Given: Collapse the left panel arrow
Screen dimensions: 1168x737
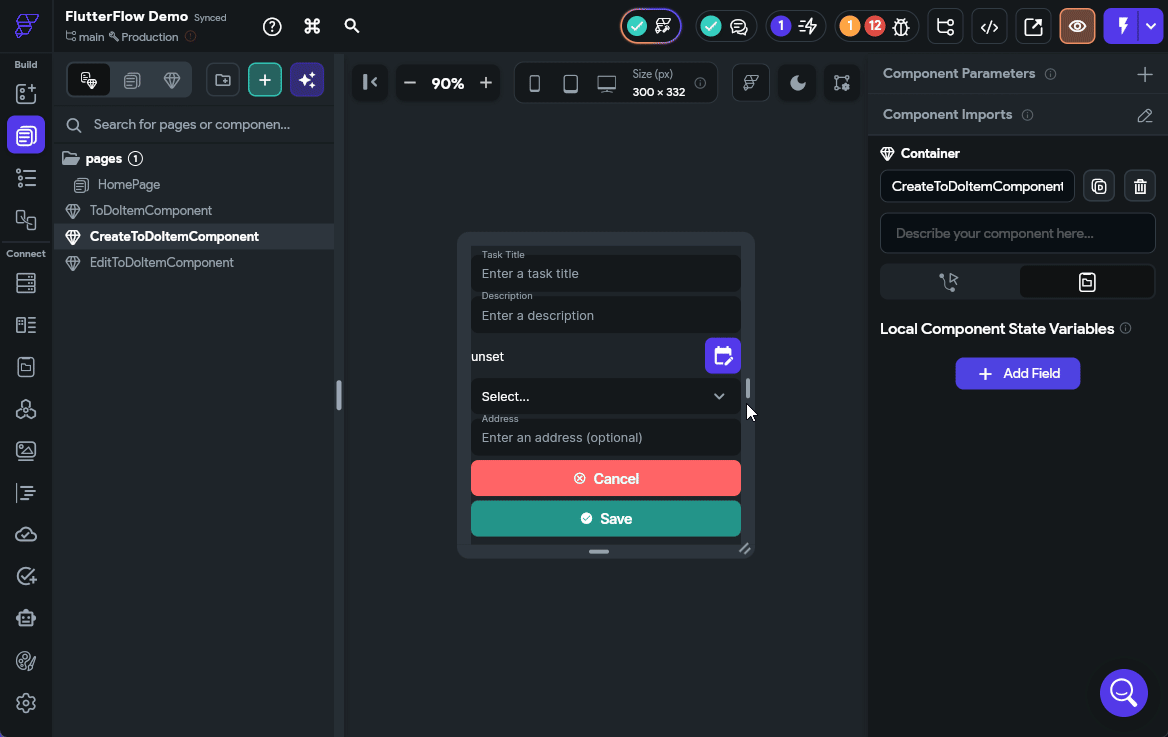Looking at the screenshot, I should pos(370,82).
